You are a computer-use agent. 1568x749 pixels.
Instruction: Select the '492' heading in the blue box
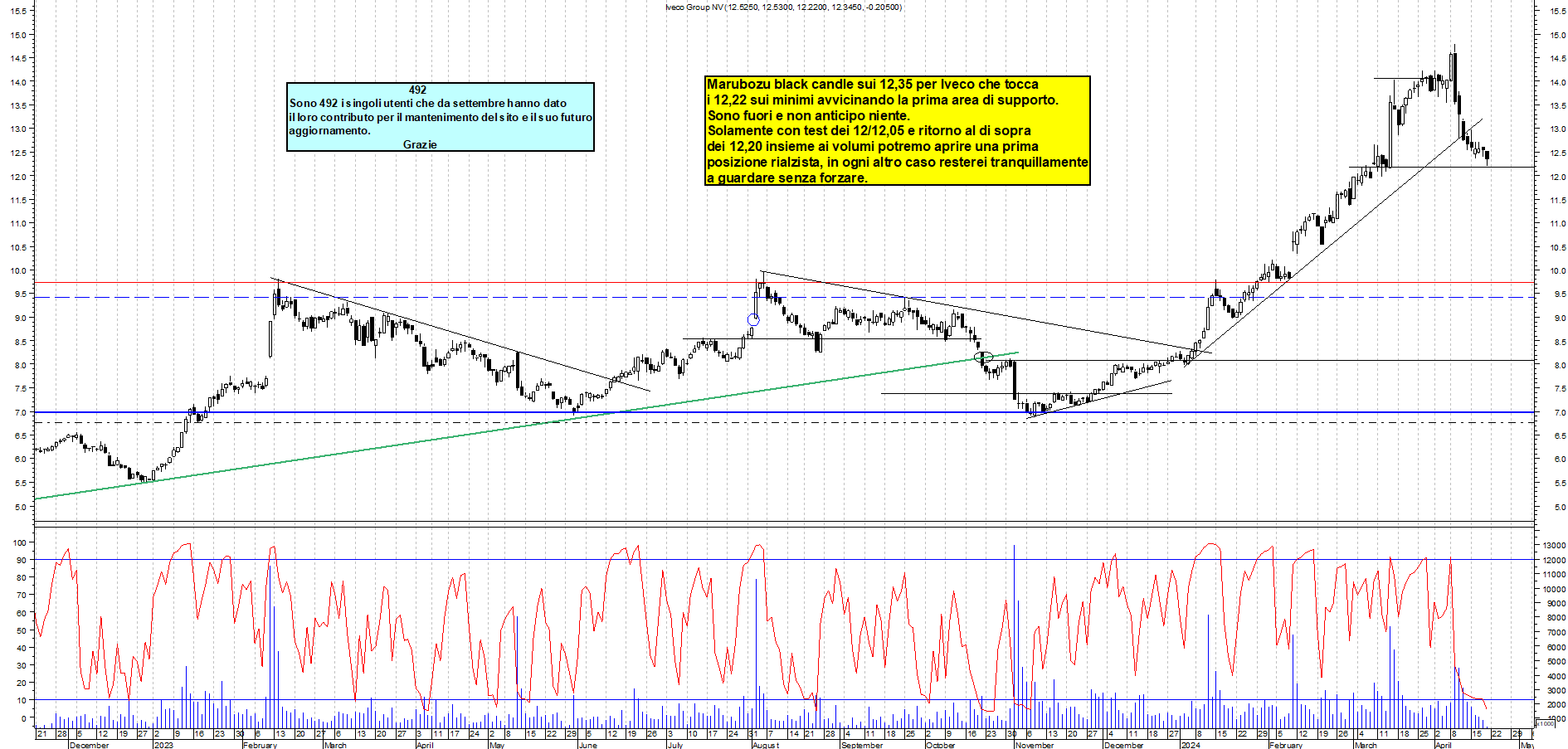(x=417, y=90)
